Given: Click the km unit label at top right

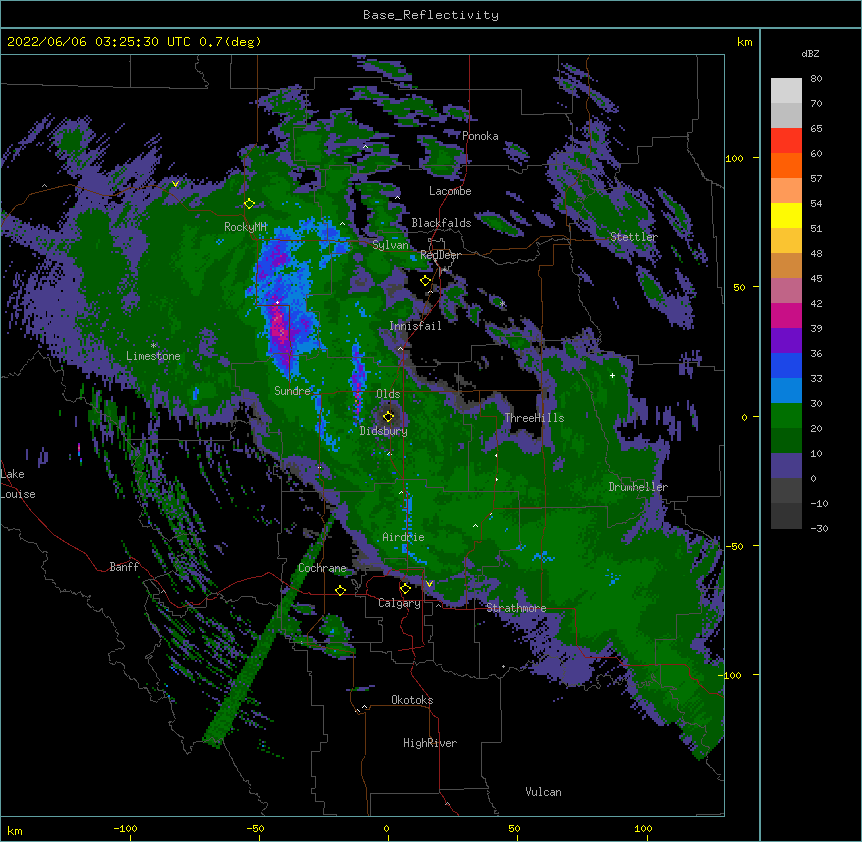Looking at the screenshot, I should pyautogui.click(x=744, y=42).
